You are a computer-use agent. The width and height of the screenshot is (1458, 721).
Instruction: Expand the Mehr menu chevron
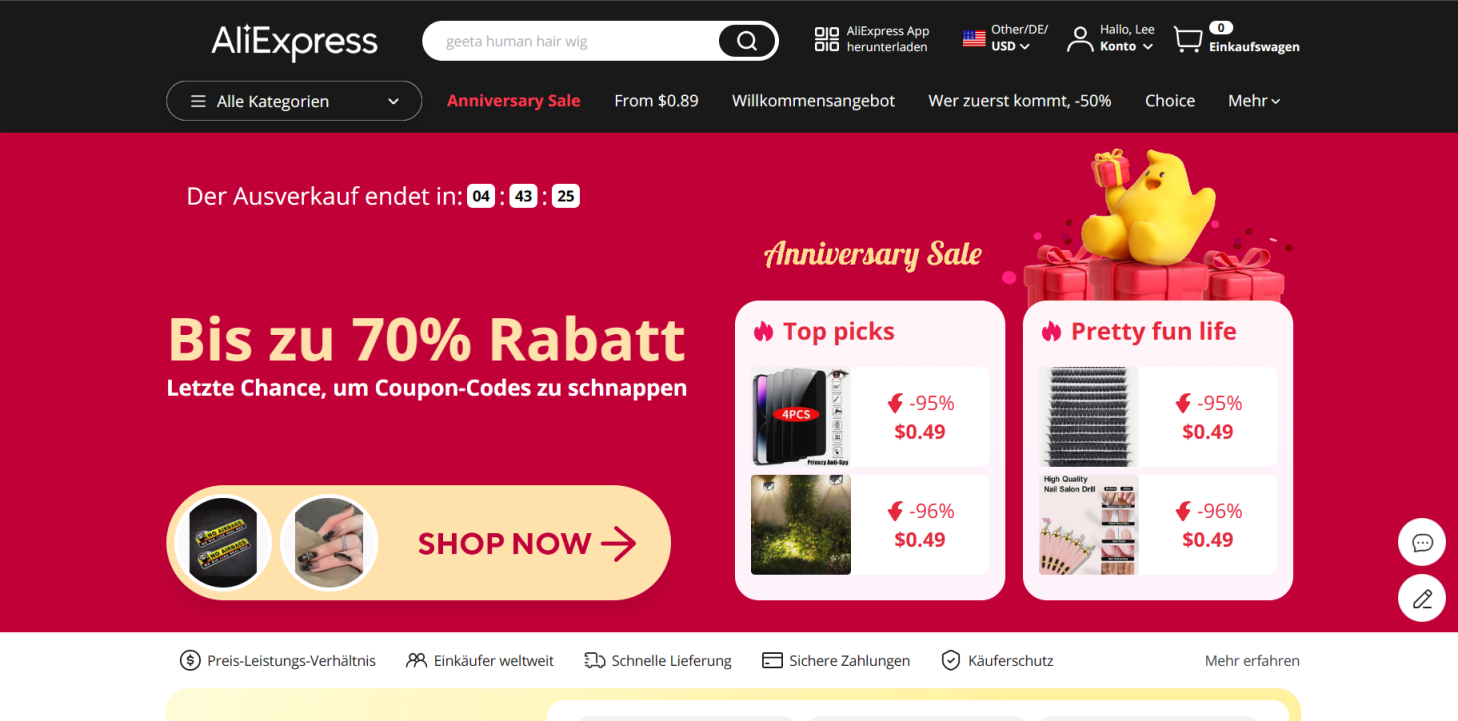(1275, 101)
